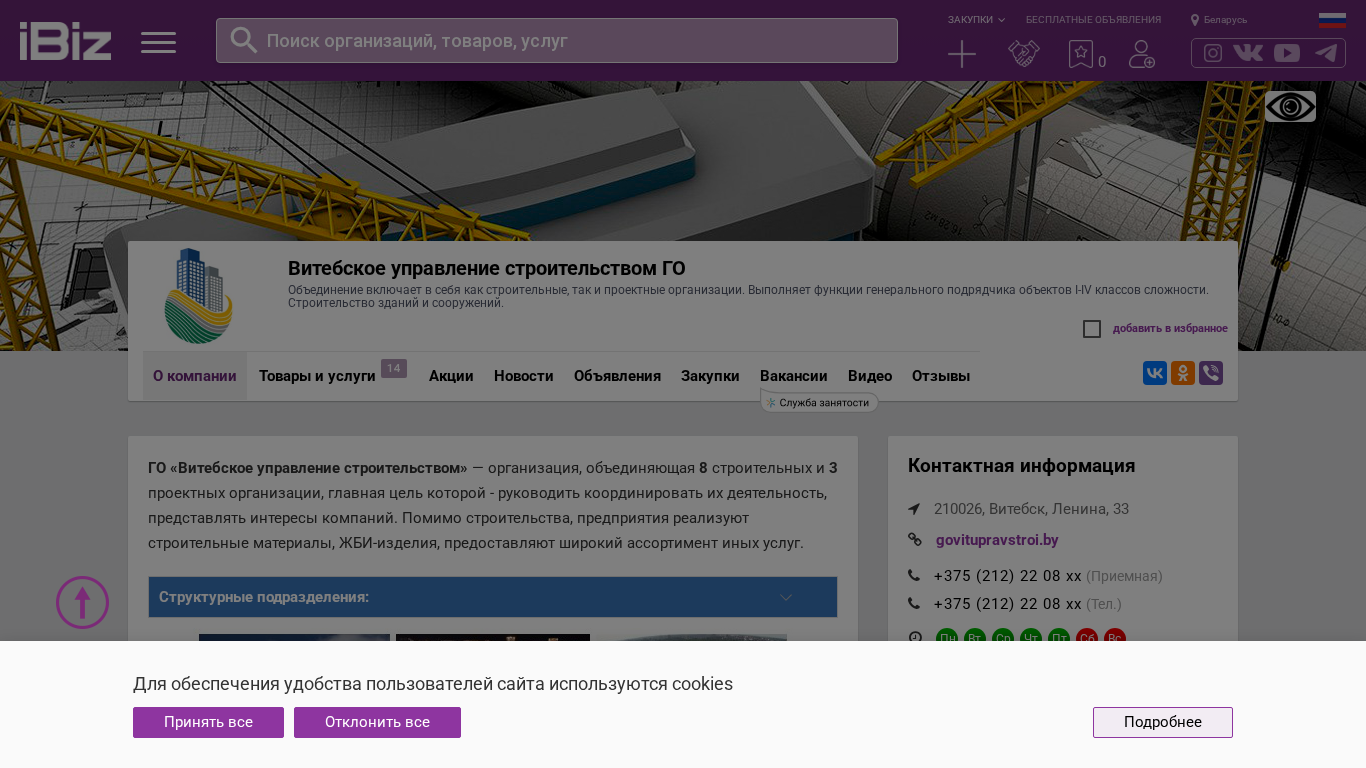Click the scroll-to-top arrow circle
The height and width of the screenshot is (768, 1366).
pos(82,602)
